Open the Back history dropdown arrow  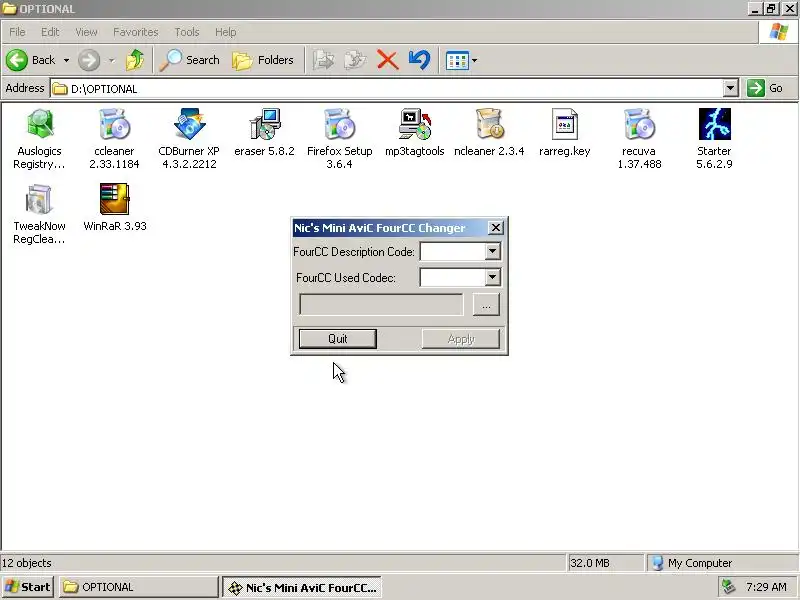[x=66, y=60]
